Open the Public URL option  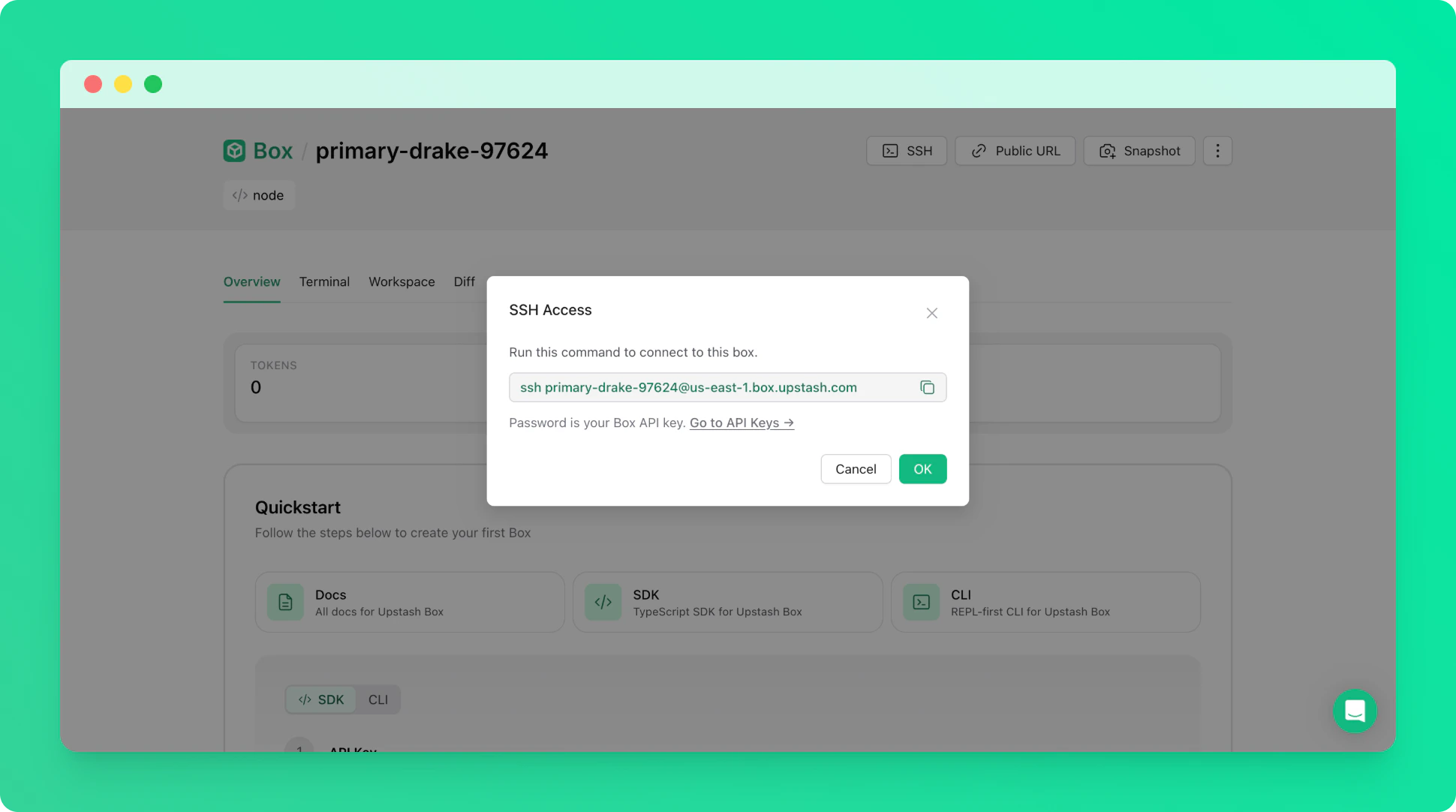(x=1015, y=151)
